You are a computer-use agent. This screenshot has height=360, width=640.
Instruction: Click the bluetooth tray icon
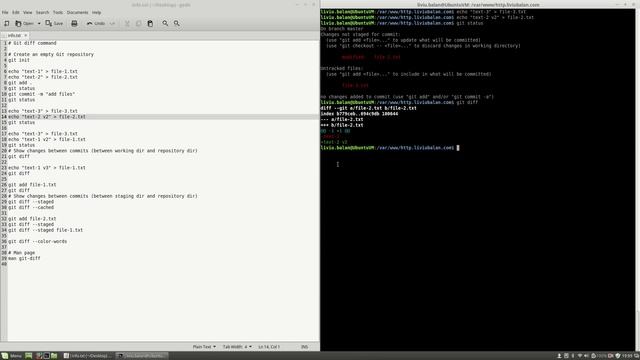point(573,356)
